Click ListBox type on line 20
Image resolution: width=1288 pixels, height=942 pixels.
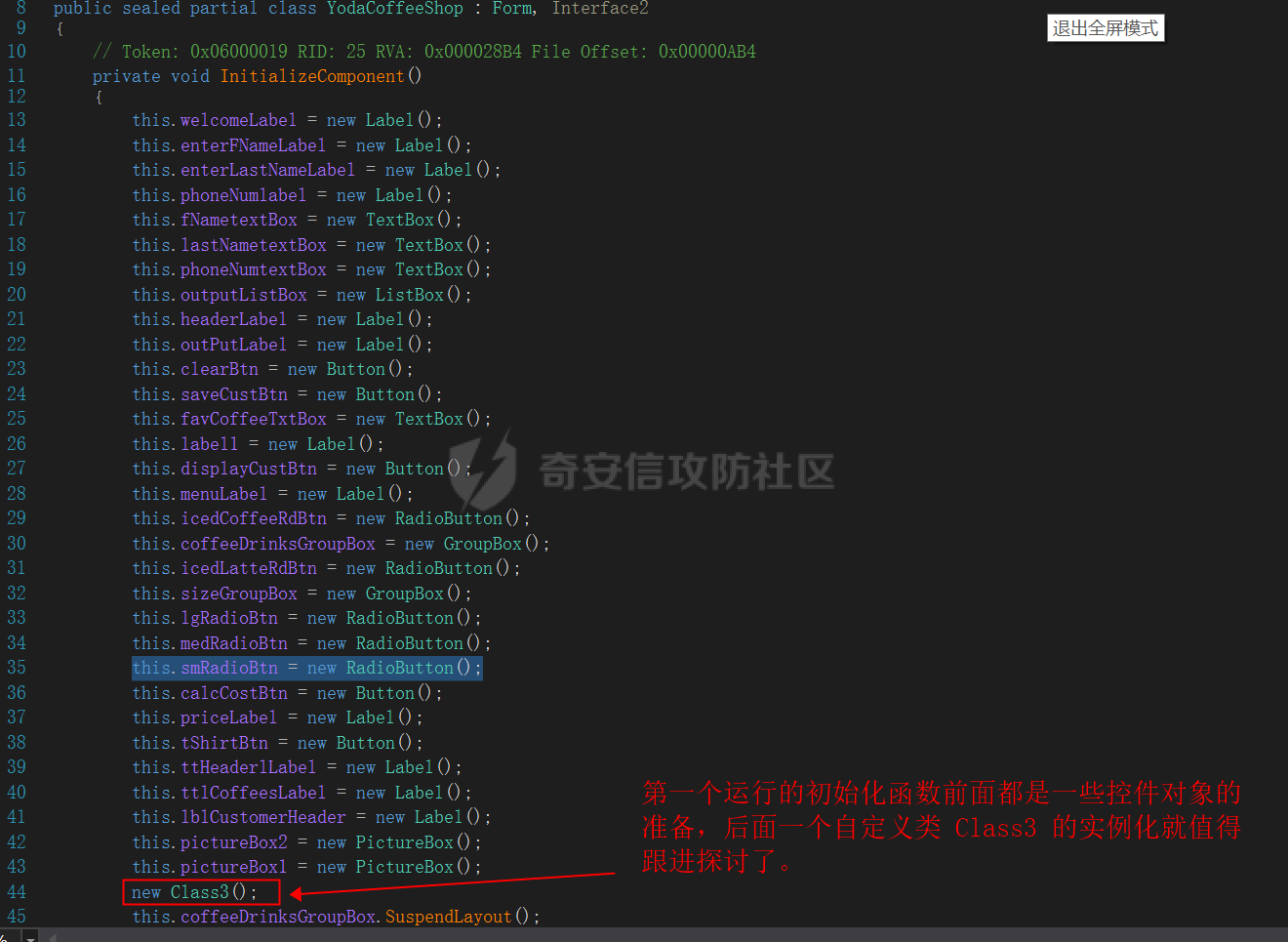coord(410,295)
